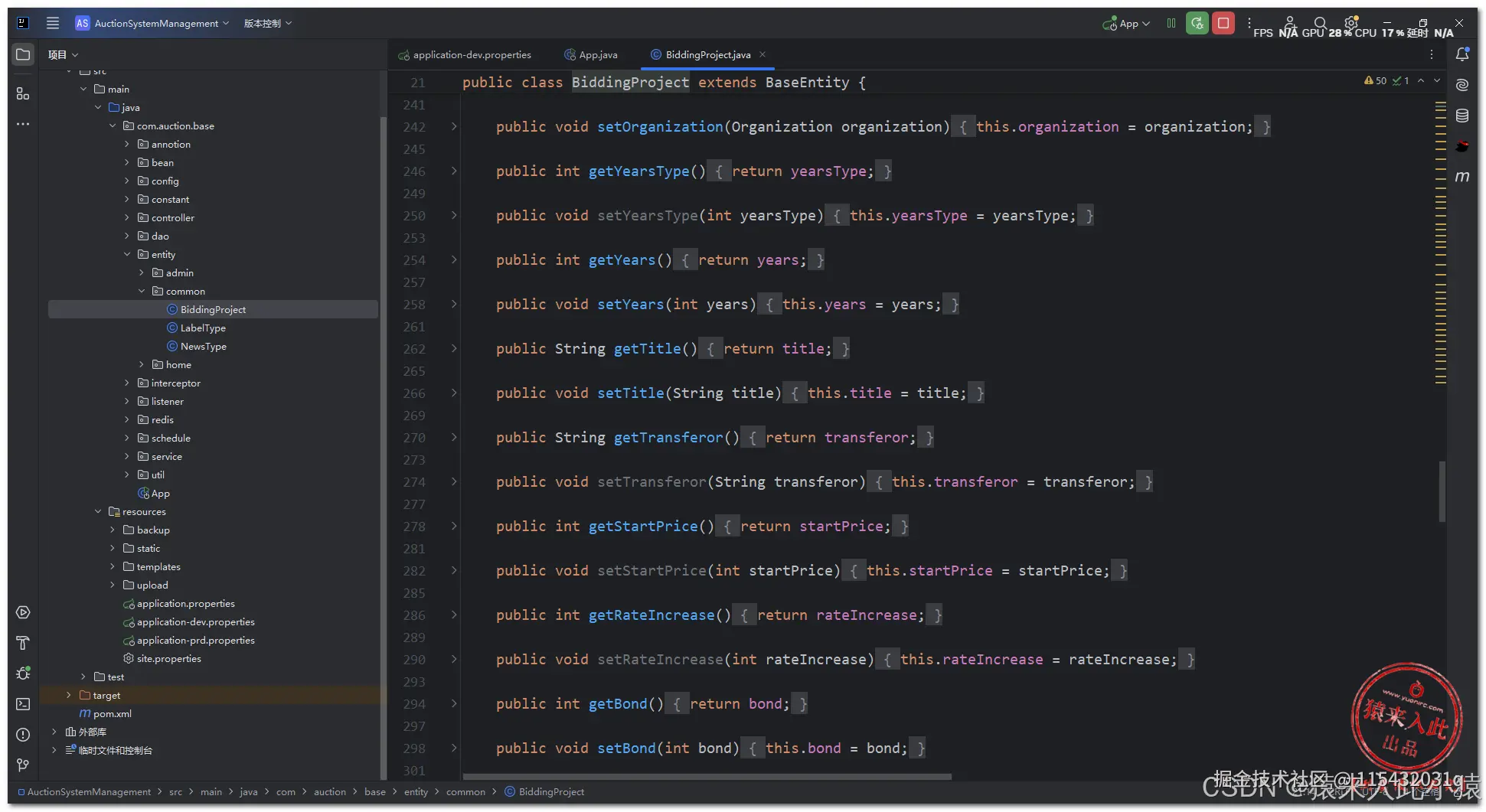The image size is (1486, 812).
Task: Open the Search Everywhere magnifier
Action: point(1321,23)
